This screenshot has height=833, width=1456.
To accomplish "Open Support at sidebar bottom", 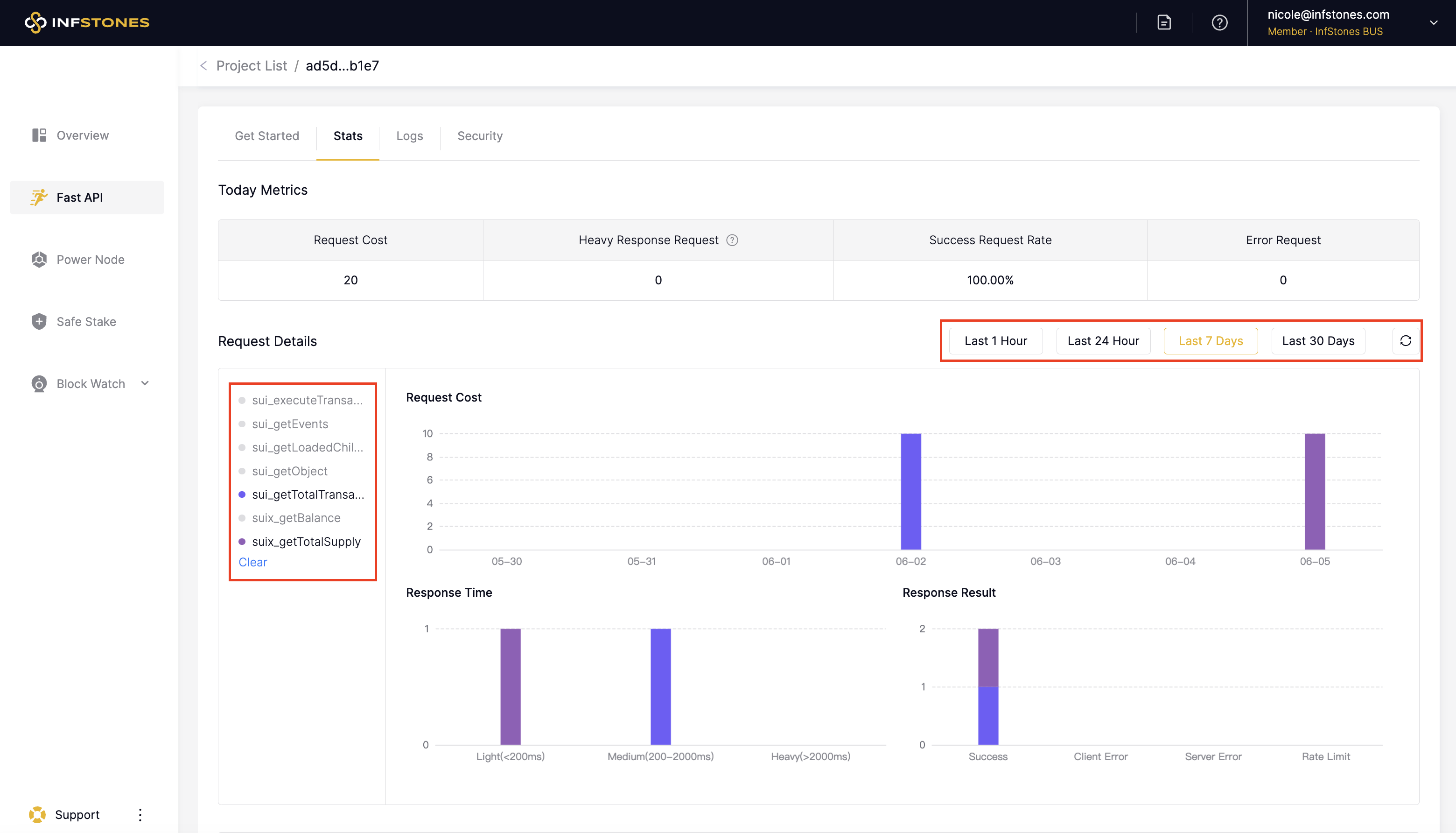I will pos(77,814).
